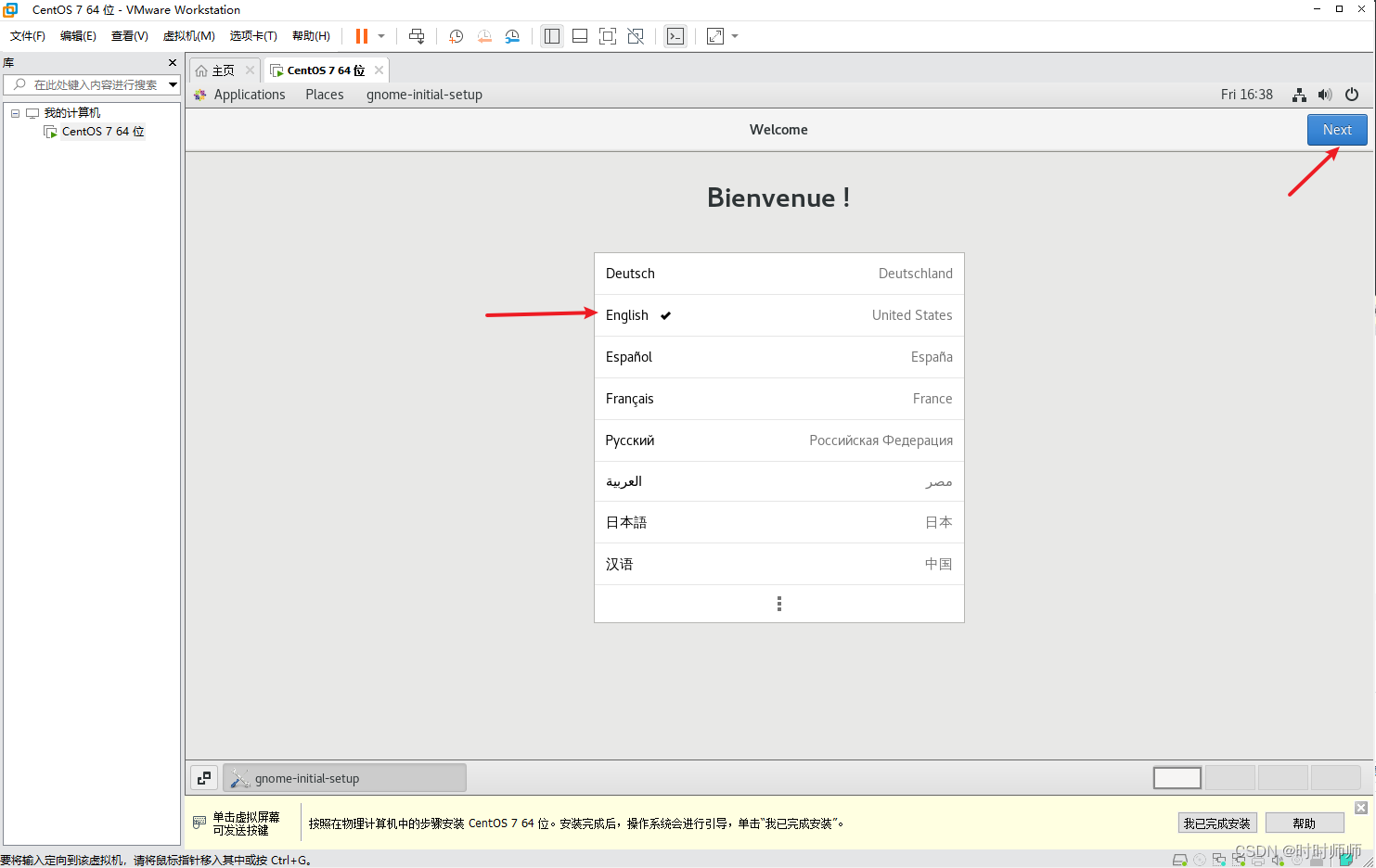
Task: Open the 选项卡(T) menu
Action: tap(253, 36)
